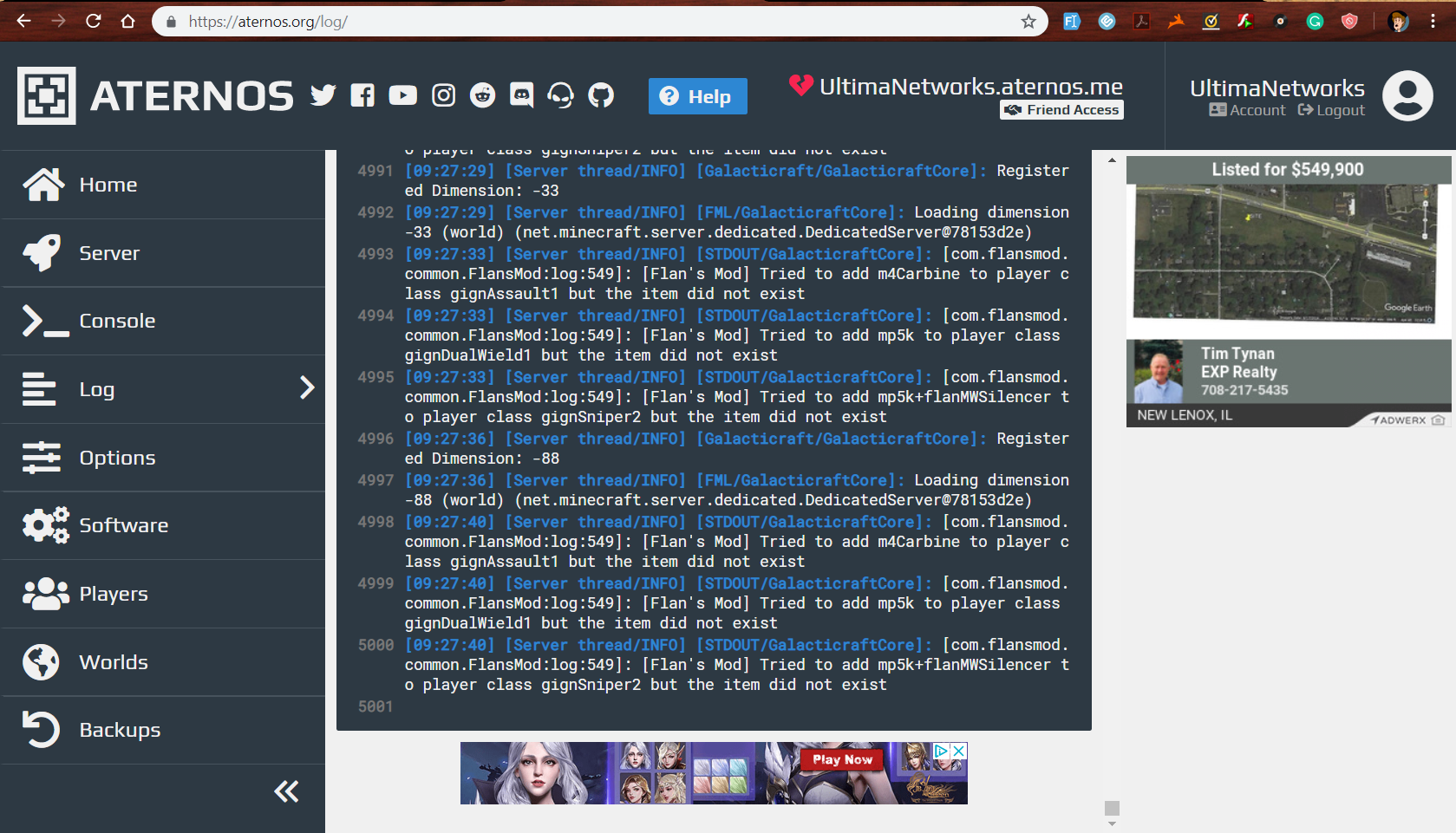Open Backups in the sidebar
The image size is (1456, 833).
point(163,730)
